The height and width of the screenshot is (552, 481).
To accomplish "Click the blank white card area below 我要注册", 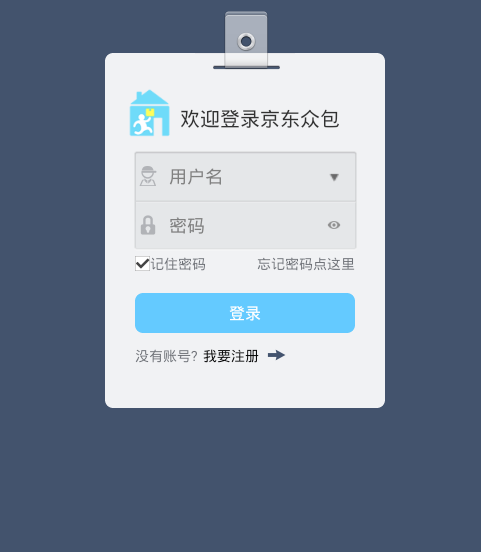I will click(x=245, y=387).
